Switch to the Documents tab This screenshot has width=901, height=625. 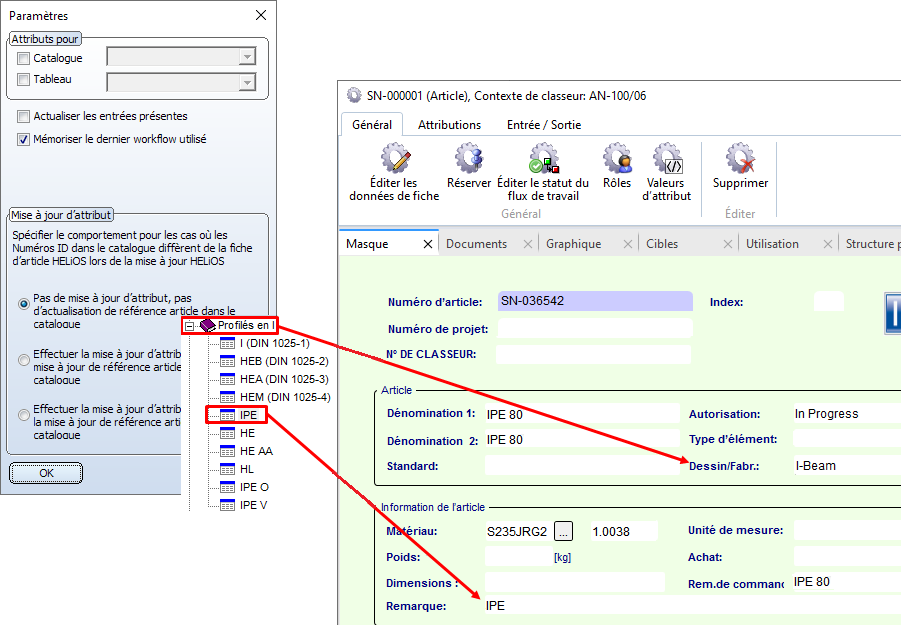476,244
